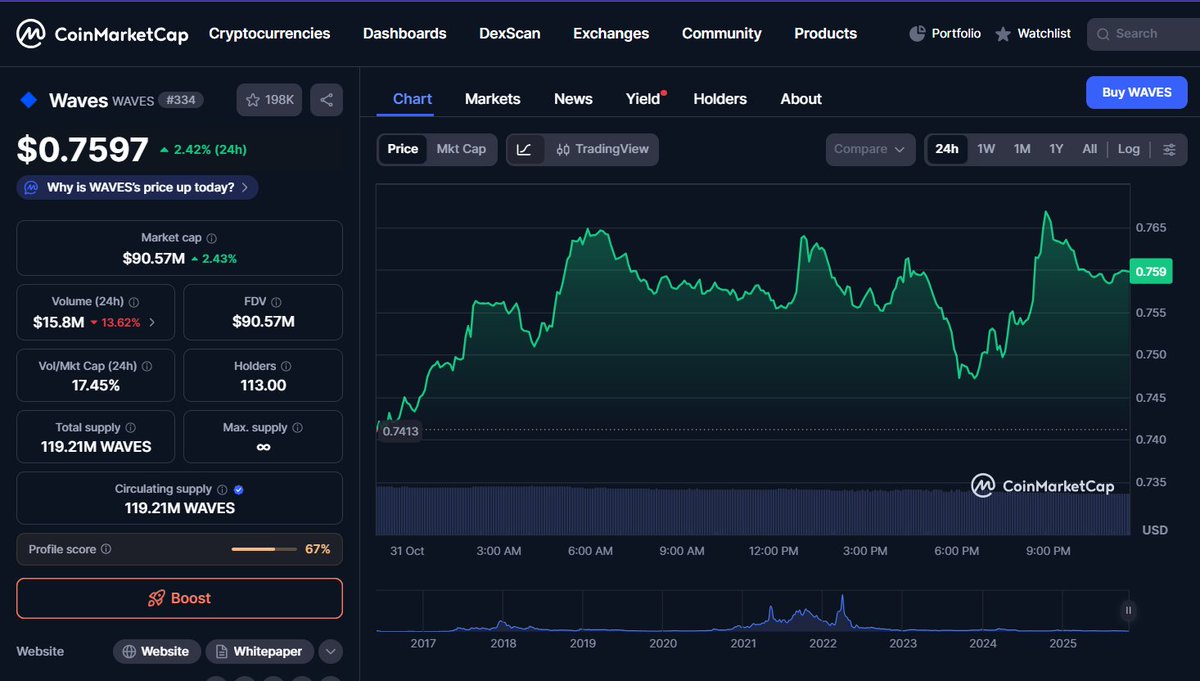Click Max. supply info icon
The width and height of the screenshot is (1200, 681).
click(298, 427)
